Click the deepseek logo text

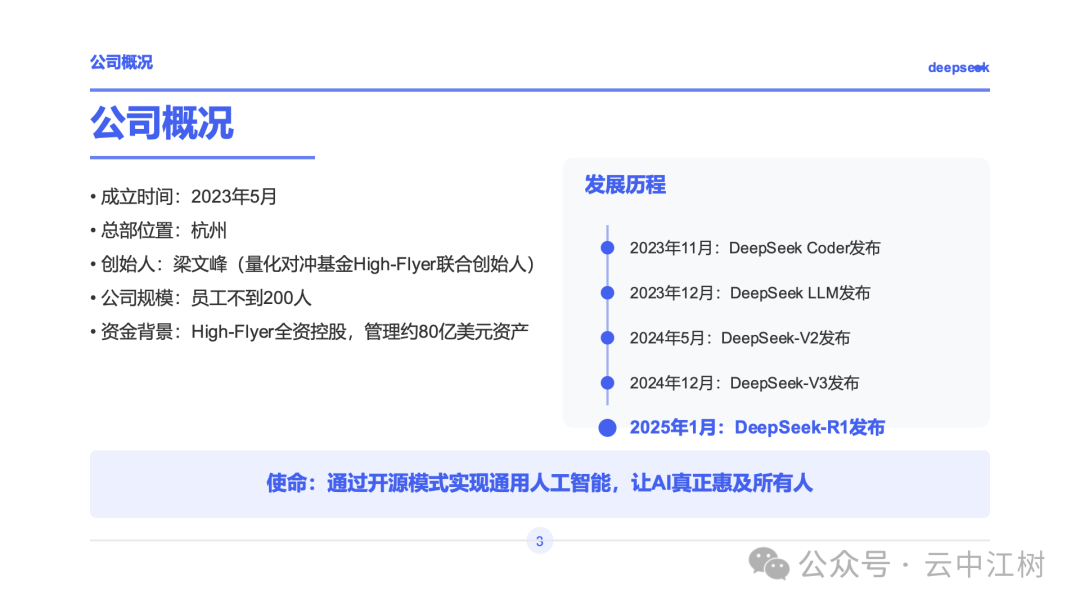(x=958, y=67)
